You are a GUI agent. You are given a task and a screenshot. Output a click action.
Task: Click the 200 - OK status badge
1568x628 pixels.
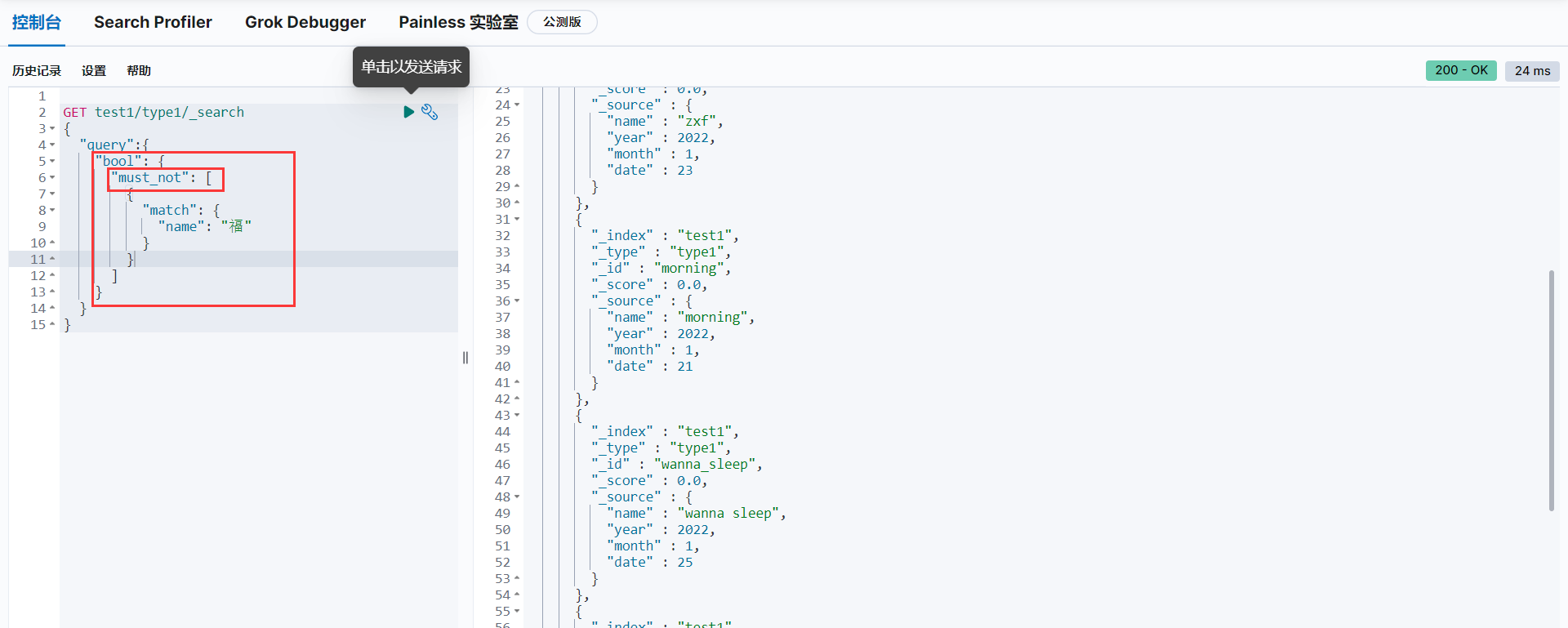click(1462, 70)
